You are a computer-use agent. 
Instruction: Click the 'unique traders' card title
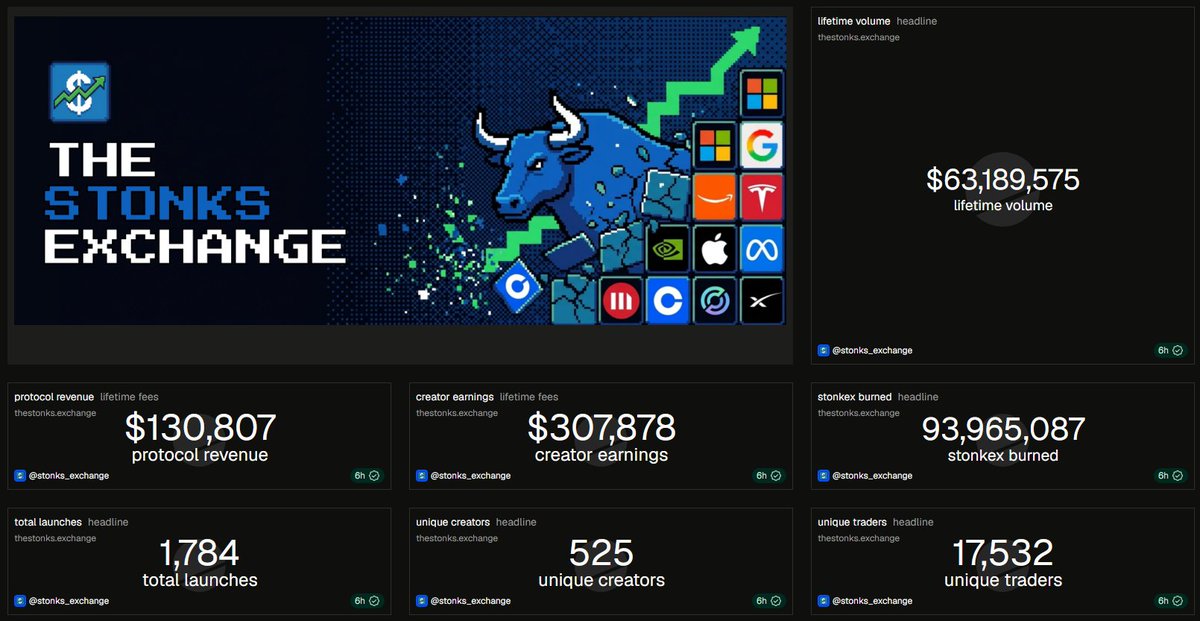coord(852,522)
